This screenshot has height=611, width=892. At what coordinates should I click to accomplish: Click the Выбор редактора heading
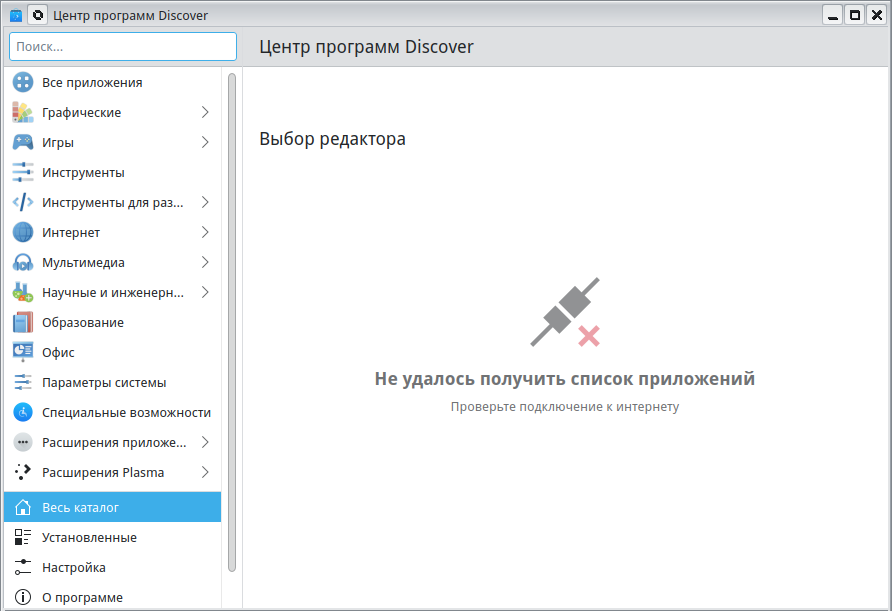332,139
